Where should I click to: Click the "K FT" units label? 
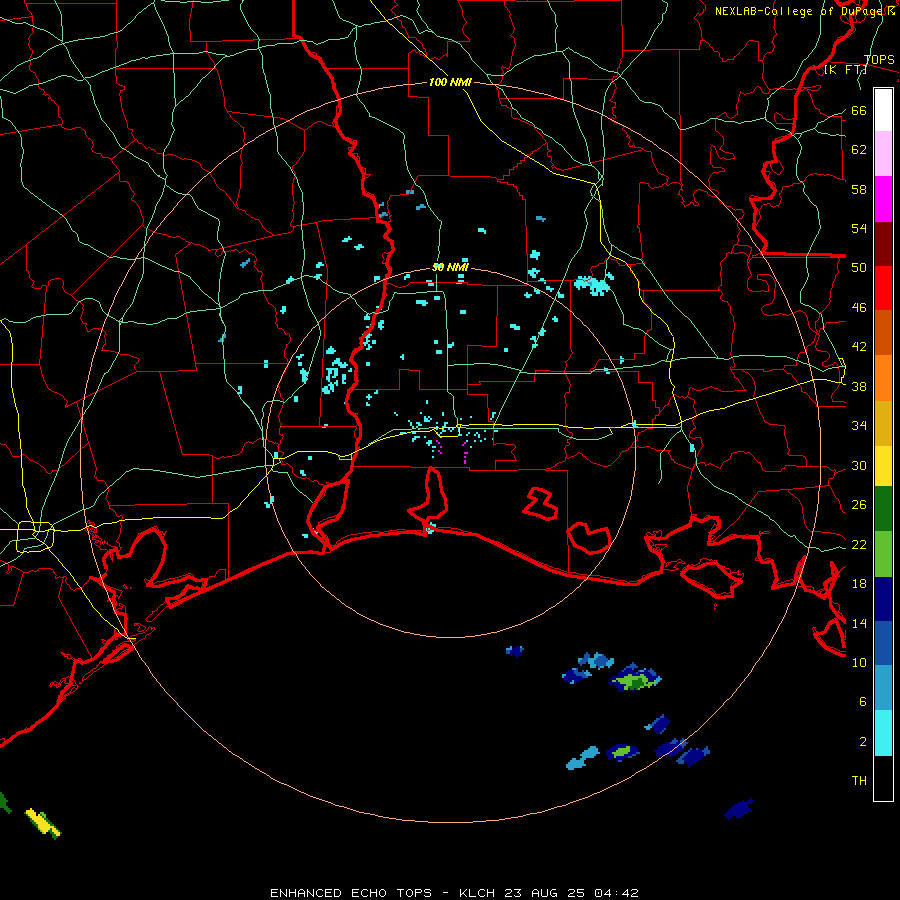tap(845, 70)
